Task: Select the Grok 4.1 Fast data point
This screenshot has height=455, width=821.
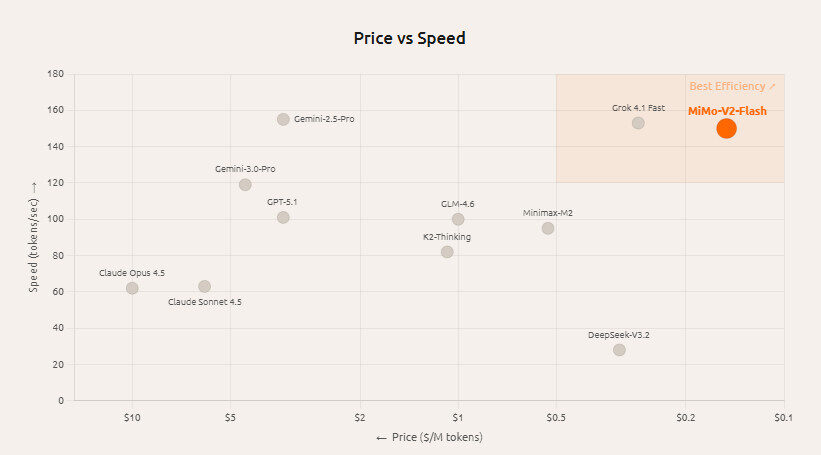Action: point(638,123)
